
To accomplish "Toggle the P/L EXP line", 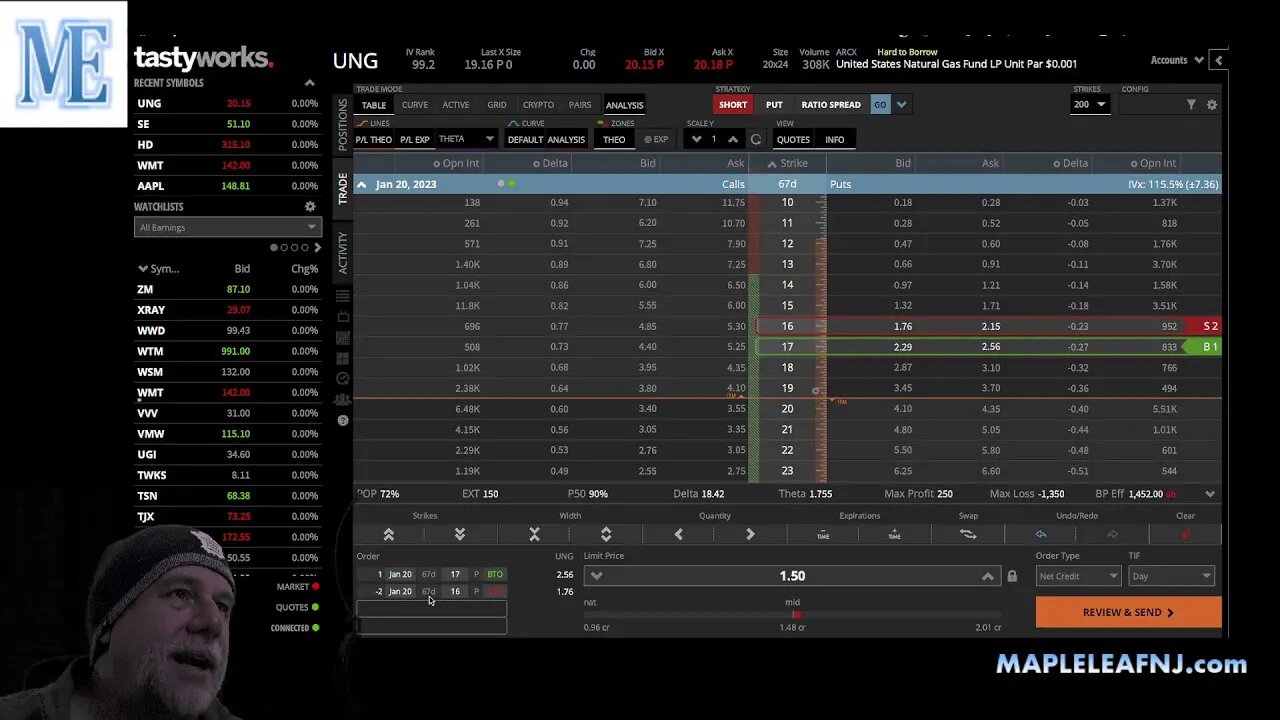I will [x=415, y=139].
